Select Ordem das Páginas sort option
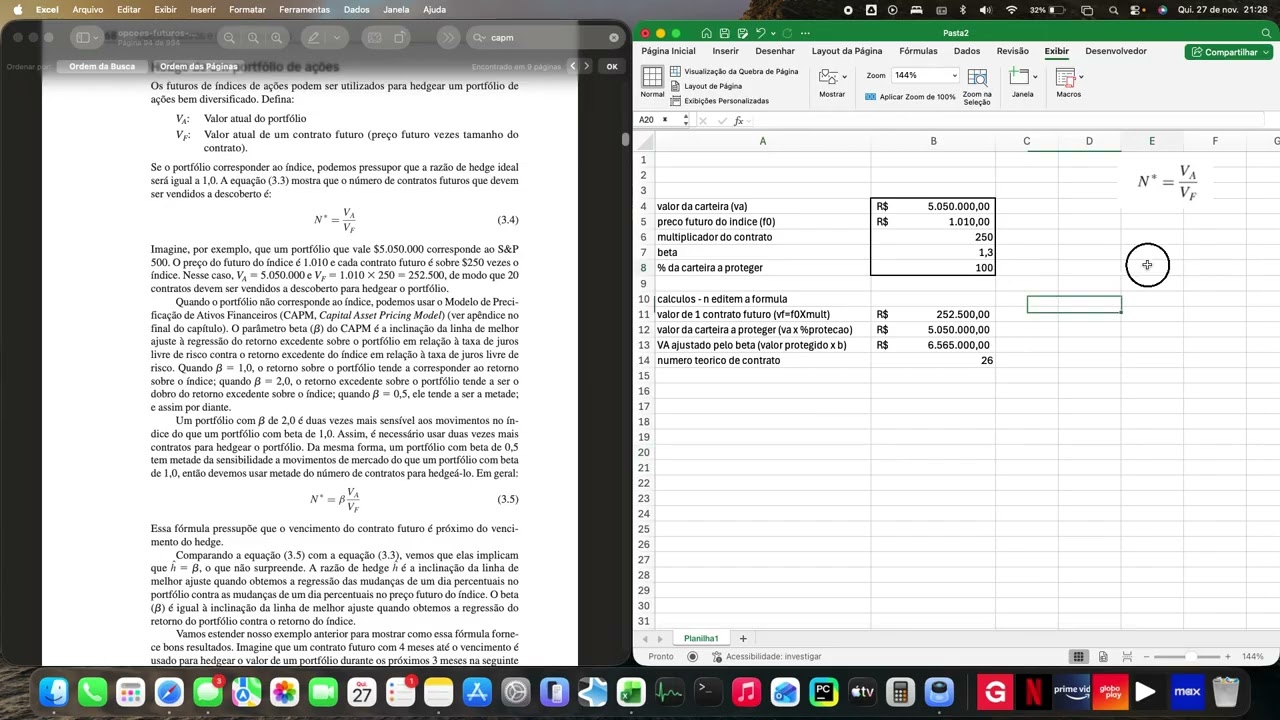Image resolution: width=1280 pixels, height=720 pixels. tap(199, 66)
